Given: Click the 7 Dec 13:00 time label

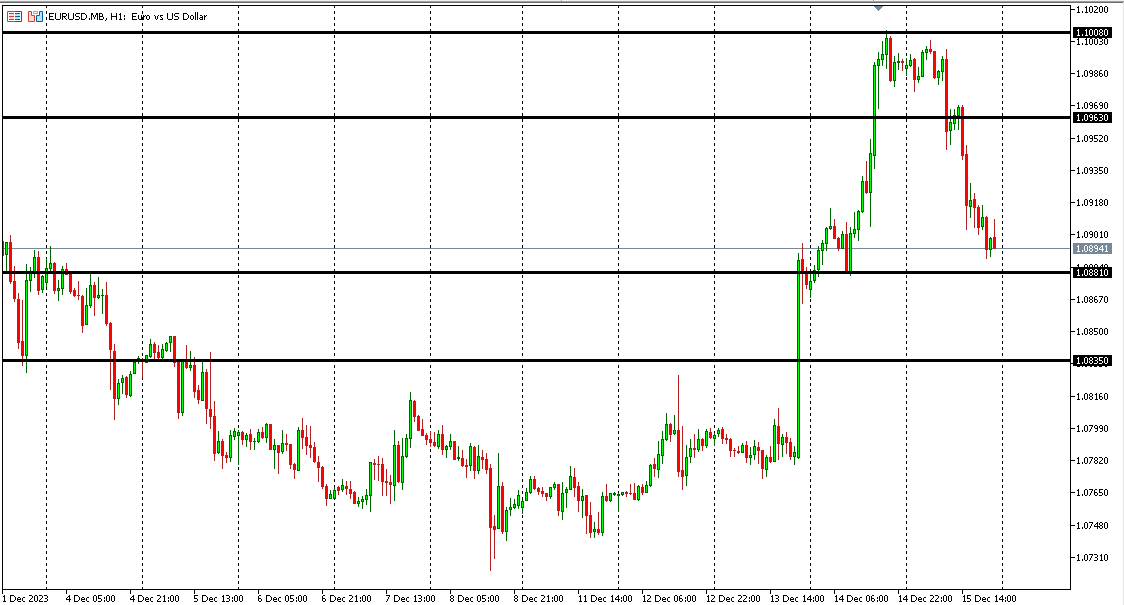Looking at the screenshot, I should tap(410, 598).
